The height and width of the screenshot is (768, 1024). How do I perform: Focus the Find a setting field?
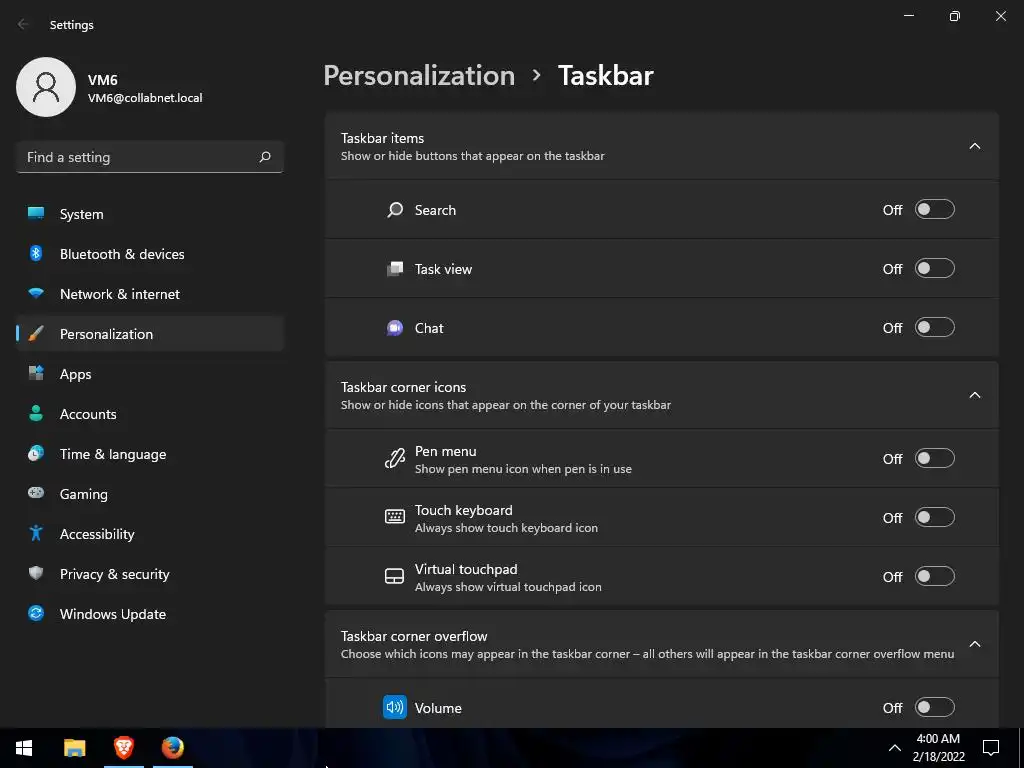pos(150,157)
